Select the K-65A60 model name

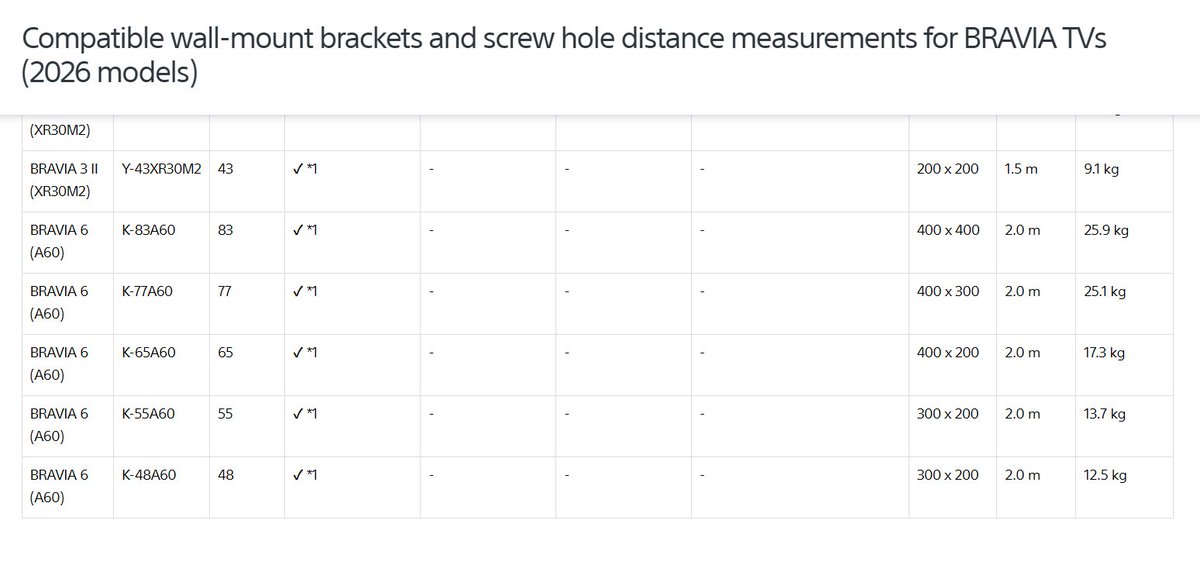point(148,353)
